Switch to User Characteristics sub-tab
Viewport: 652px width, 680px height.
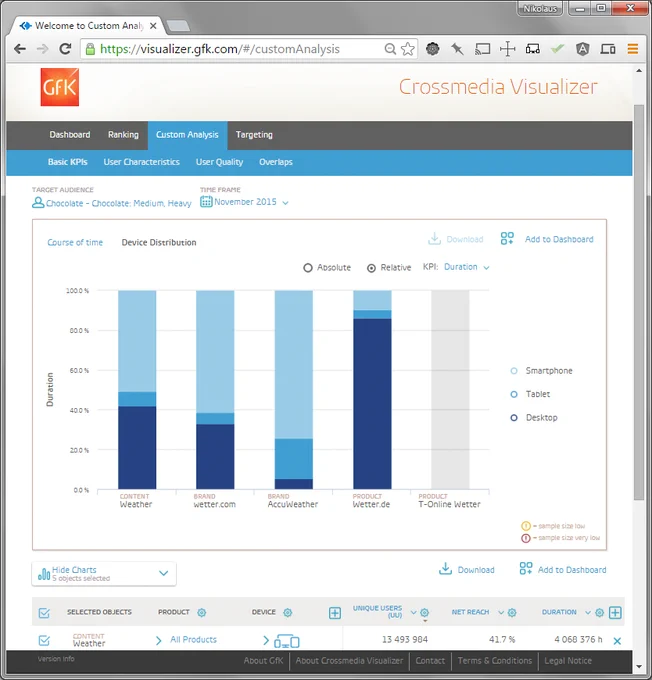pos(141,162)
